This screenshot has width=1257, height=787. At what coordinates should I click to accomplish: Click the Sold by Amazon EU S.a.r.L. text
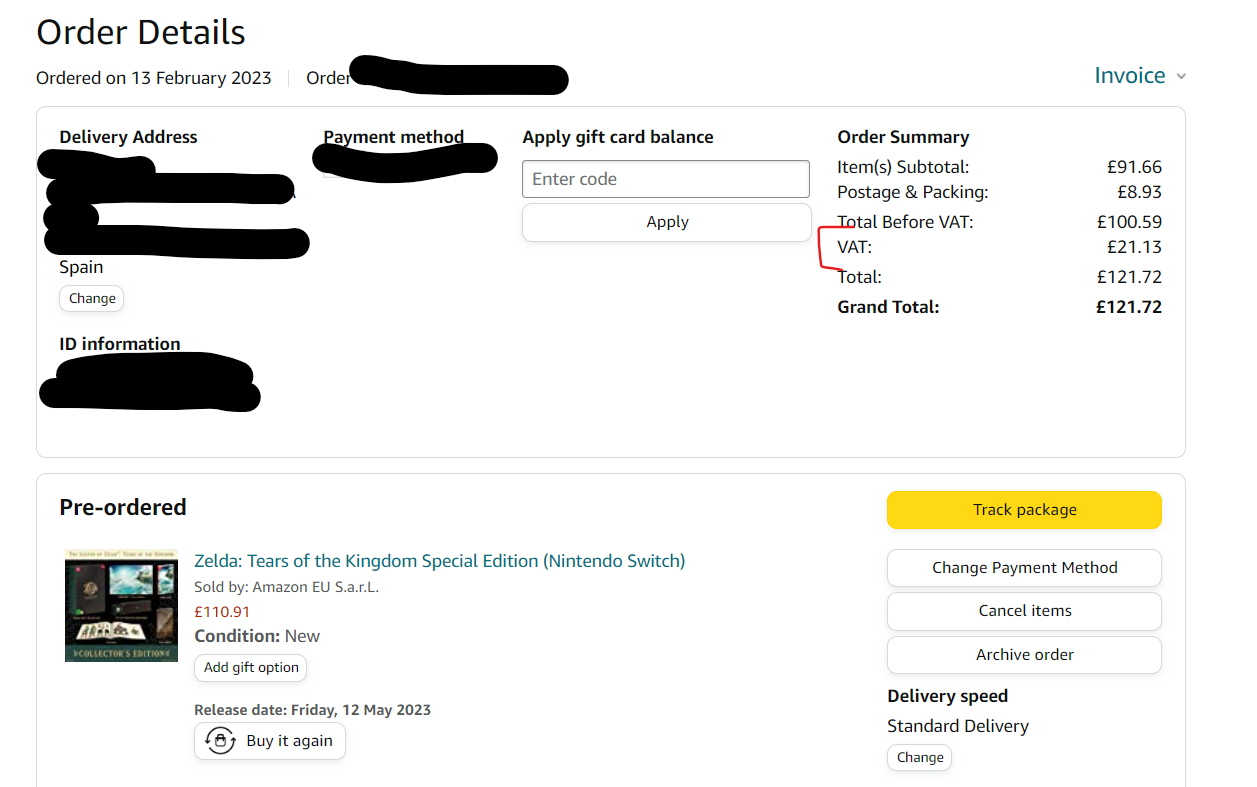(286, 587)
